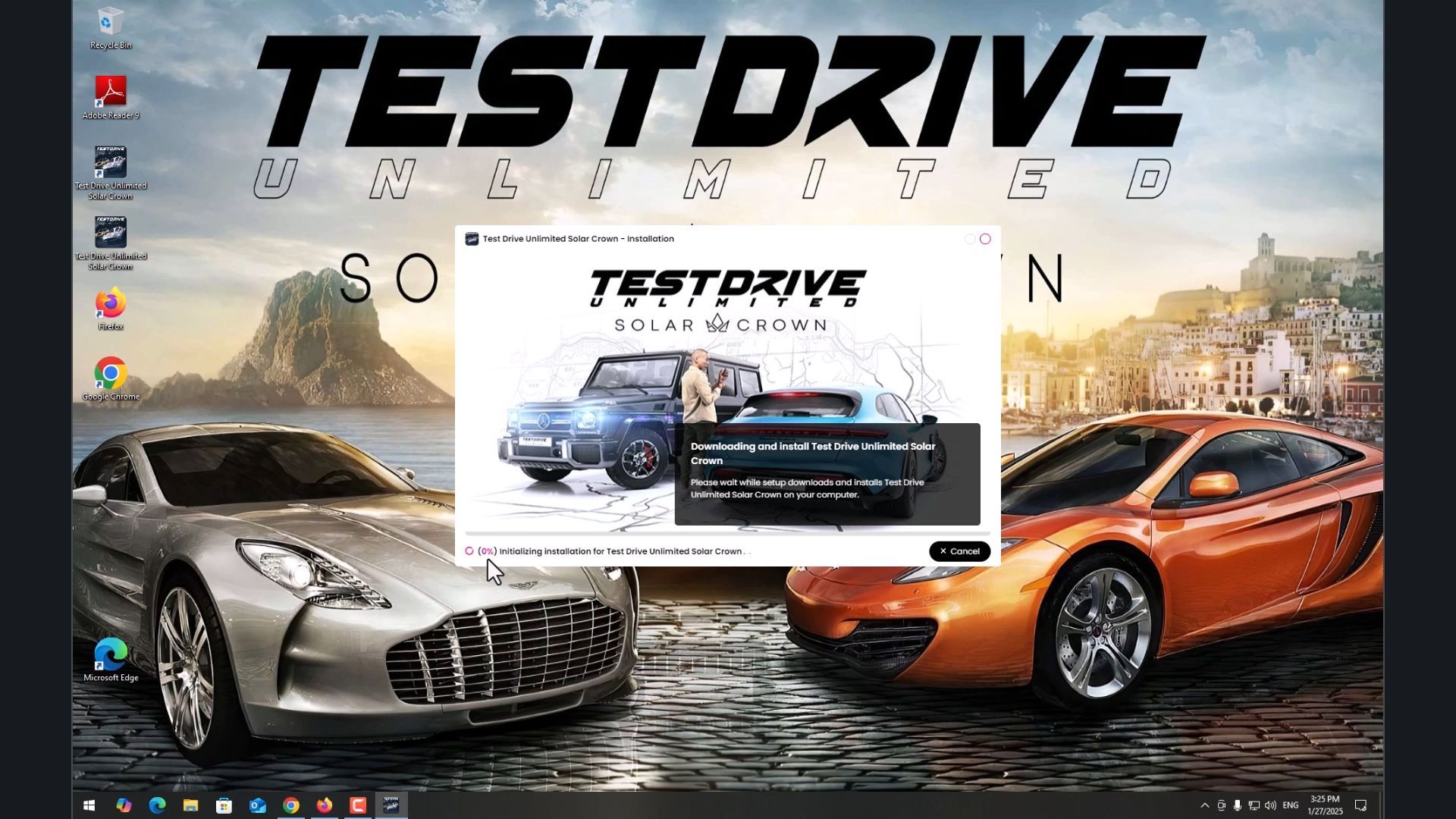Open the Windows Start menu
The image size is (1456, 819).
coord(89,805)
